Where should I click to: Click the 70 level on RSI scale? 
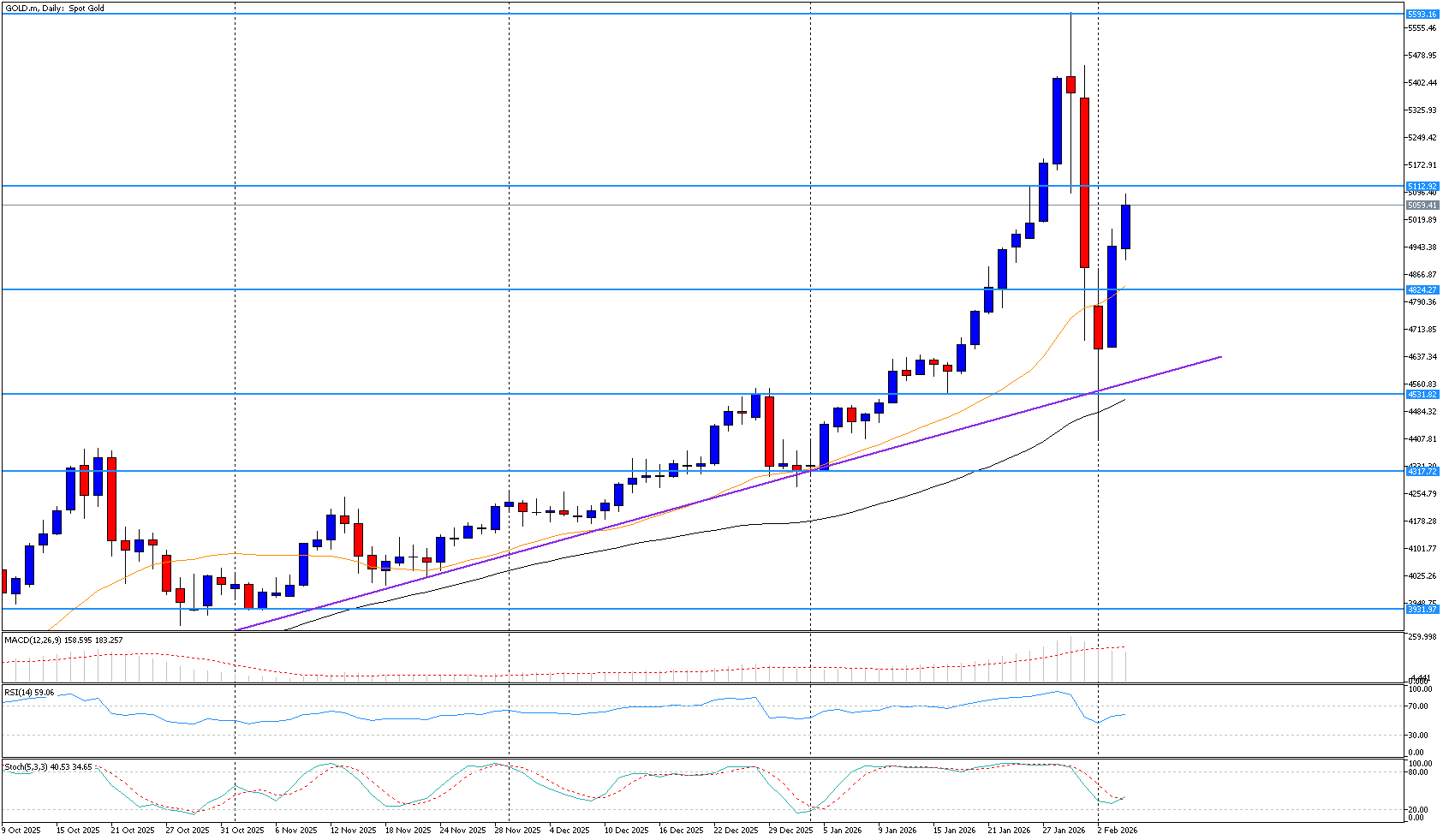click(1417, 706)
